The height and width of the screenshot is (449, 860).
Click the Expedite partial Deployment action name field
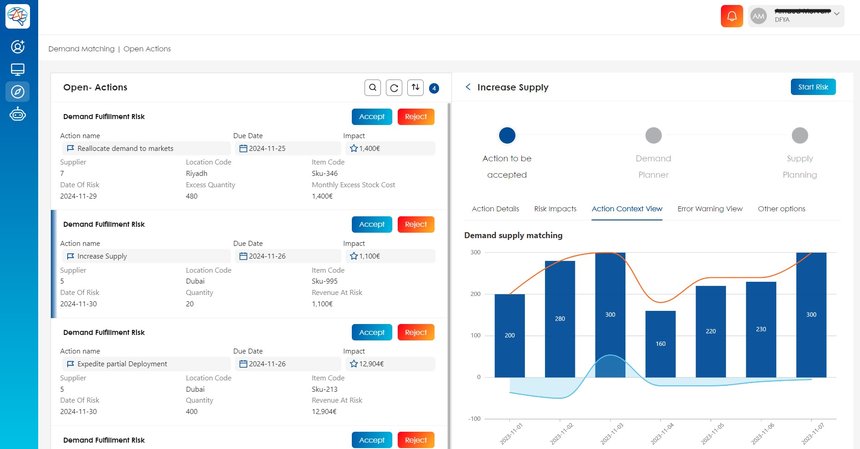click(x=145, y=364)
